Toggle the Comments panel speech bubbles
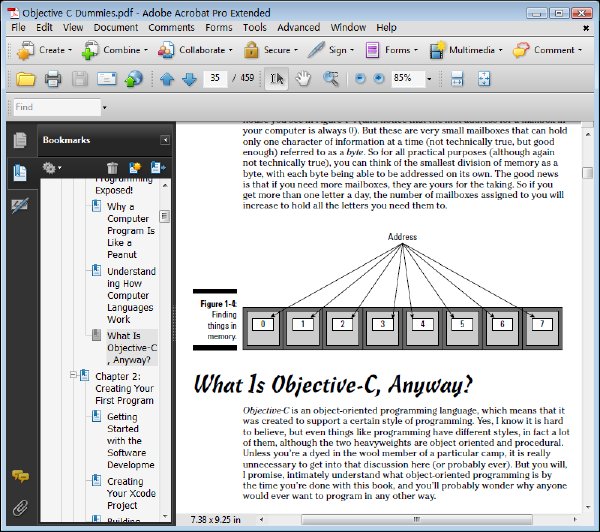This screenshot has height=532, width=600. [x=20, y=476]
